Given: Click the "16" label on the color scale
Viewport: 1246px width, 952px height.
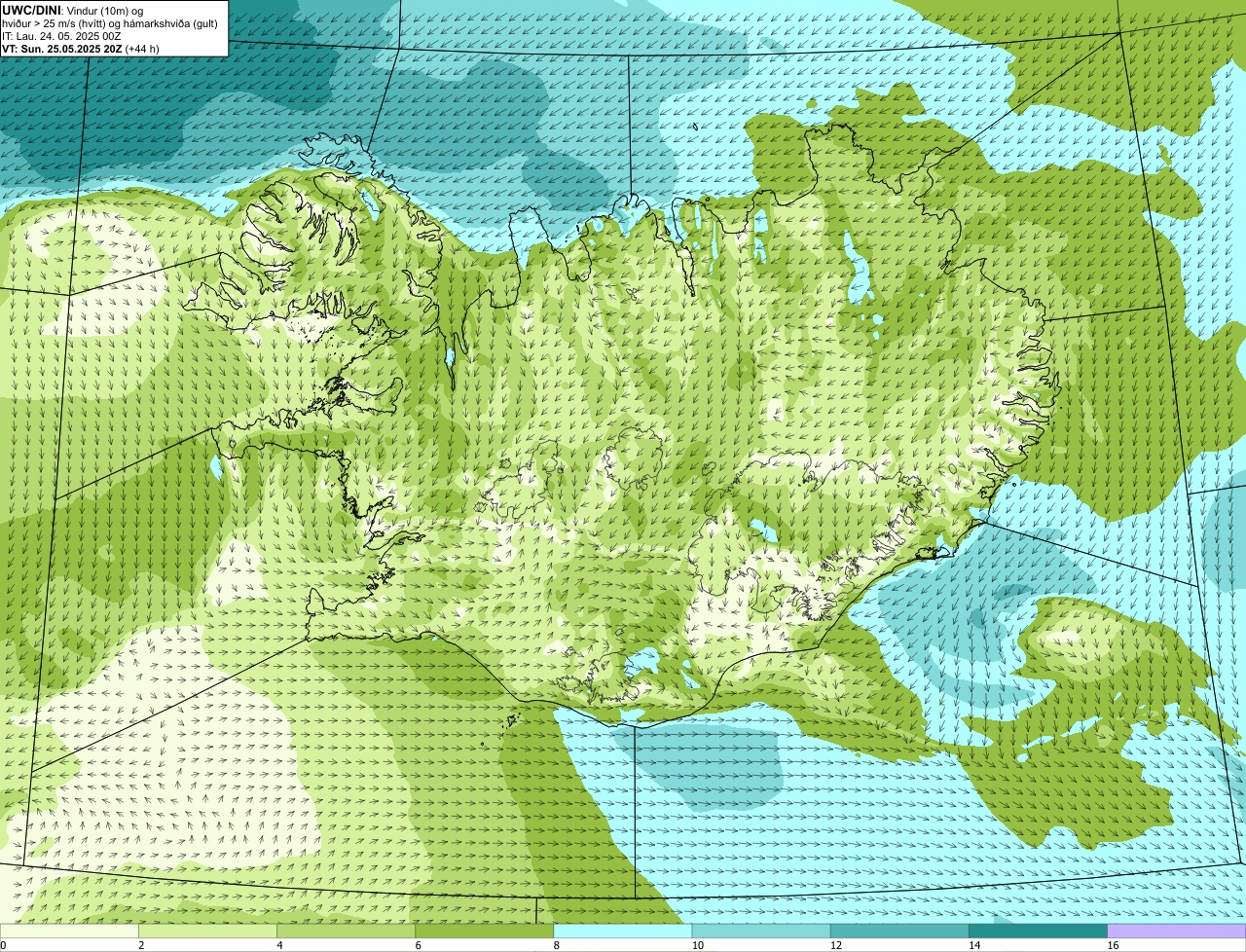Looking at the screenshot, I should (x=1113, y=945).
